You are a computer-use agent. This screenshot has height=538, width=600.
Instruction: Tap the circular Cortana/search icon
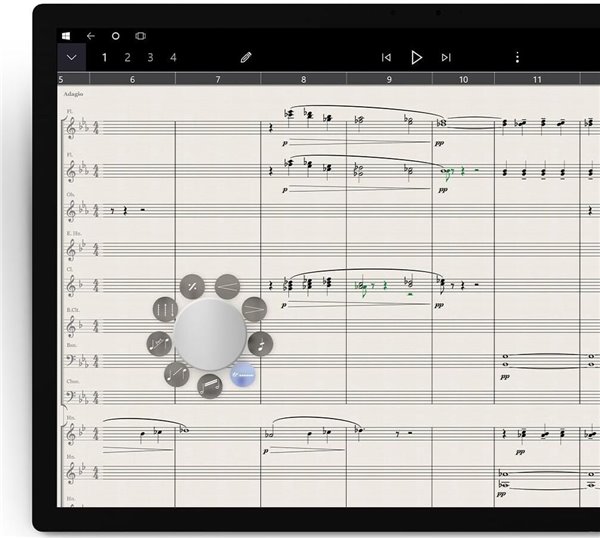(x=116, y=36)
